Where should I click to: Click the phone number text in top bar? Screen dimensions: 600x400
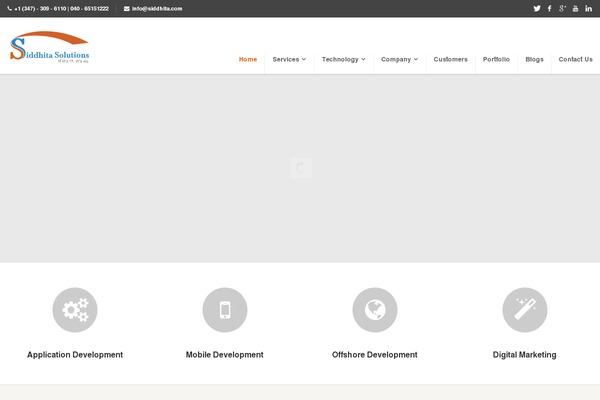pyautogui.click(x=62, y=8)
